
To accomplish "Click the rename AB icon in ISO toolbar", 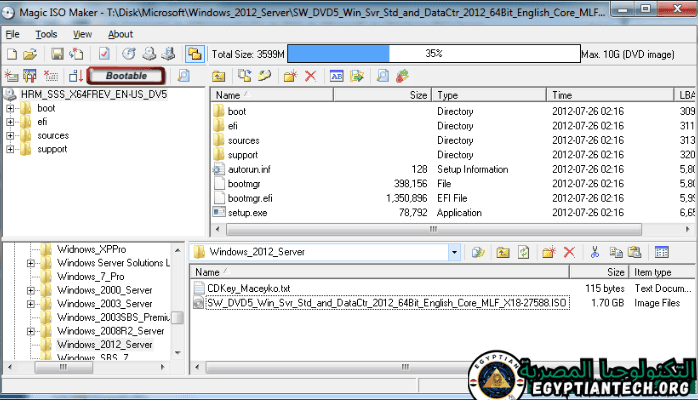I will pos(336,75).
